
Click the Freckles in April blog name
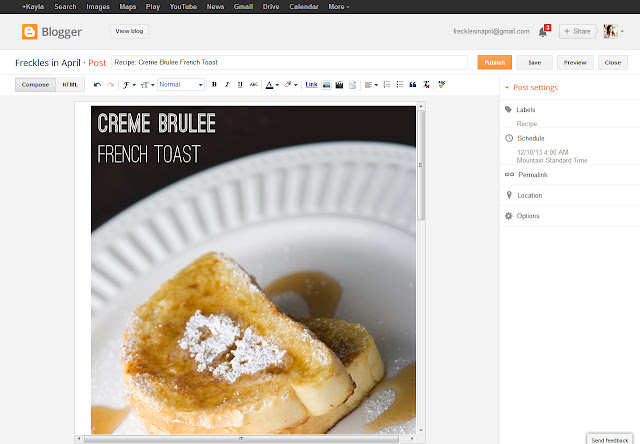tap(48, 62)
